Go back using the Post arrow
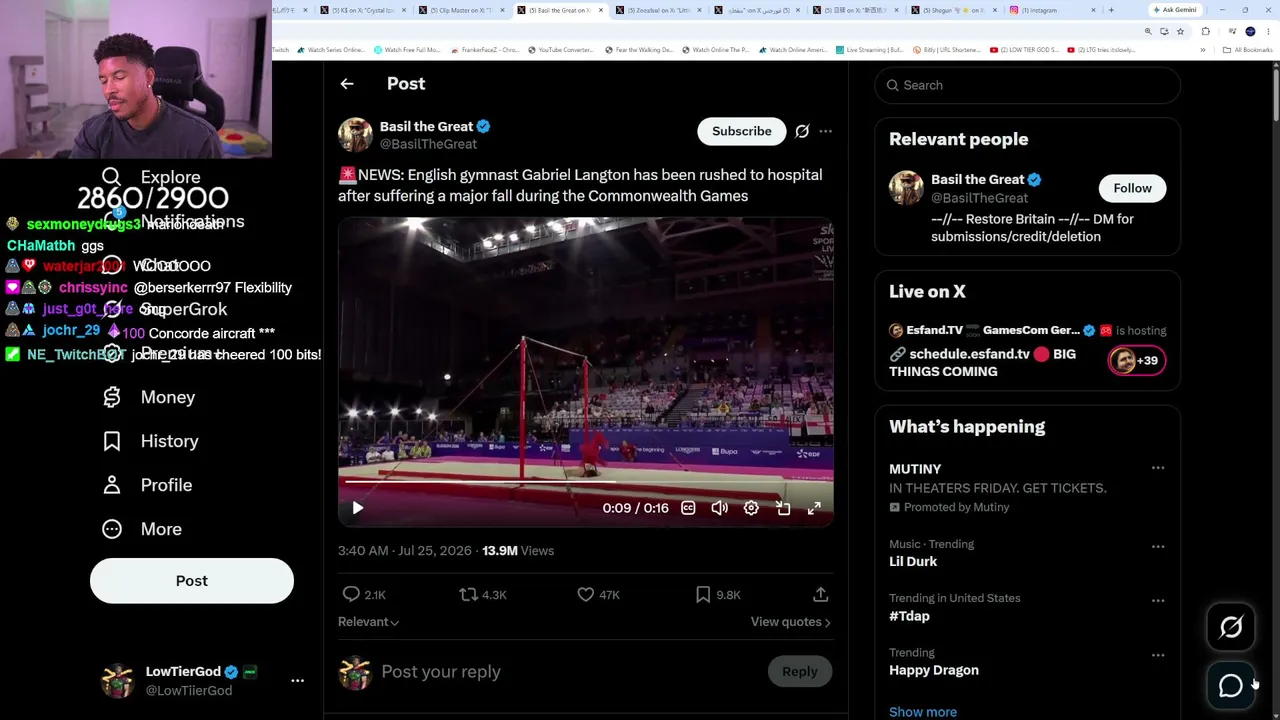1280x720 pixels. 347,84
